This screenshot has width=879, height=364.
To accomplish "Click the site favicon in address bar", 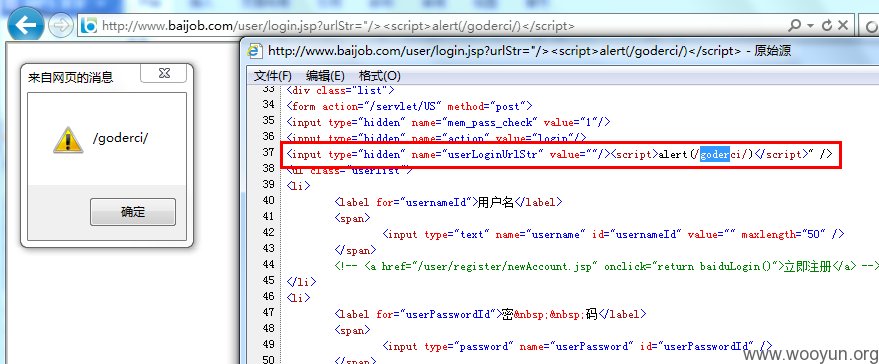I will coord(89,26).
